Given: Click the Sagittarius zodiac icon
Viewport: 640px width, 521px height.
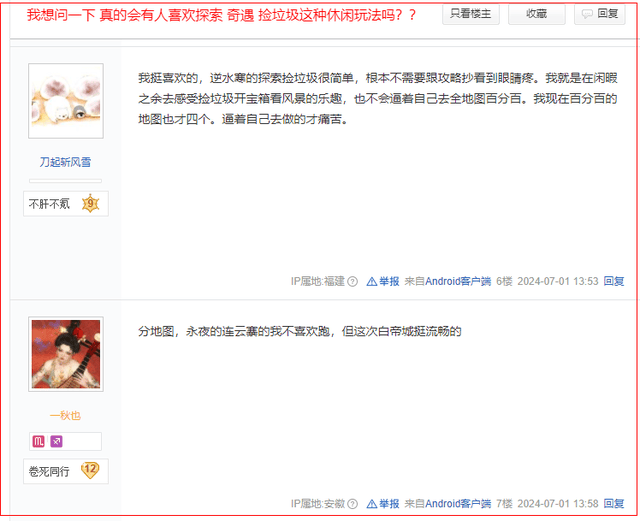Looking at the screenshot, I should click(x=56, y=441).
